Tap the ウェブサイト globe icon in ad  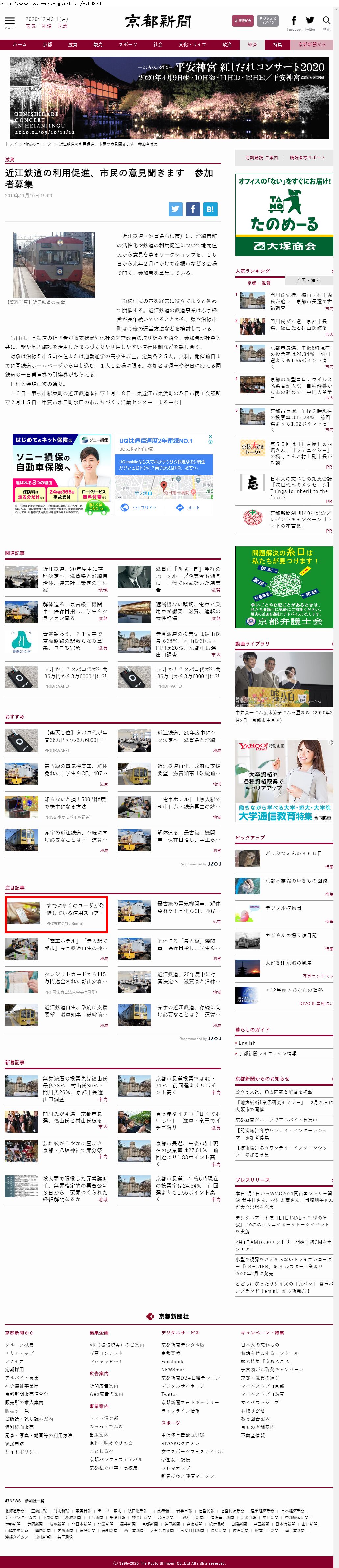[x=124, y=508]
